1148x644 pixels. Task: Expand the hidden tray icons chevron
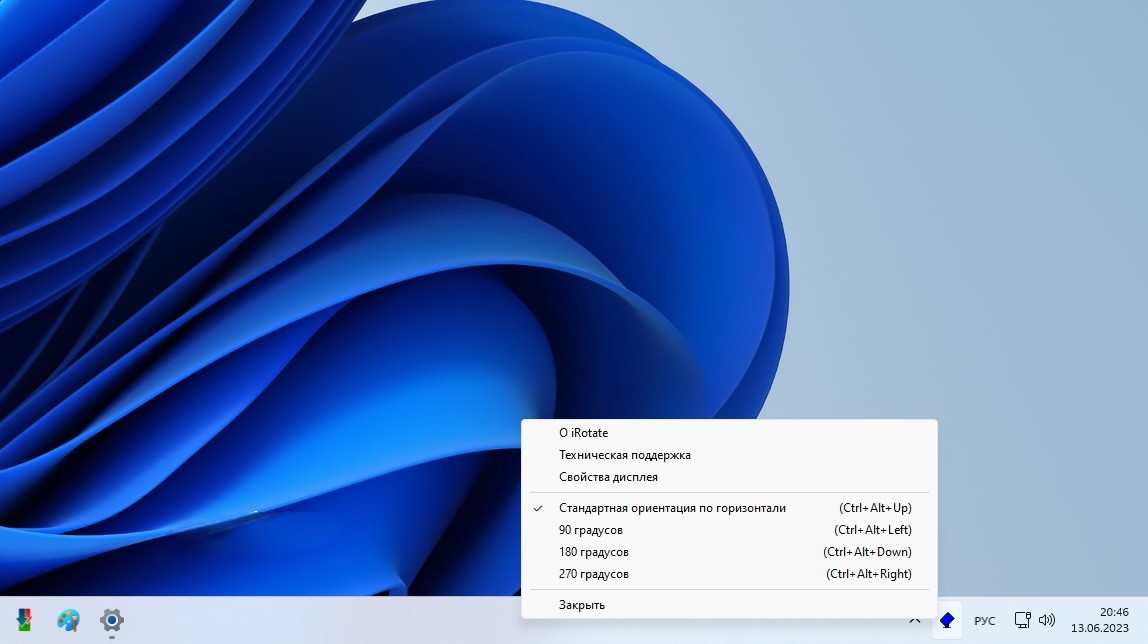914,621
